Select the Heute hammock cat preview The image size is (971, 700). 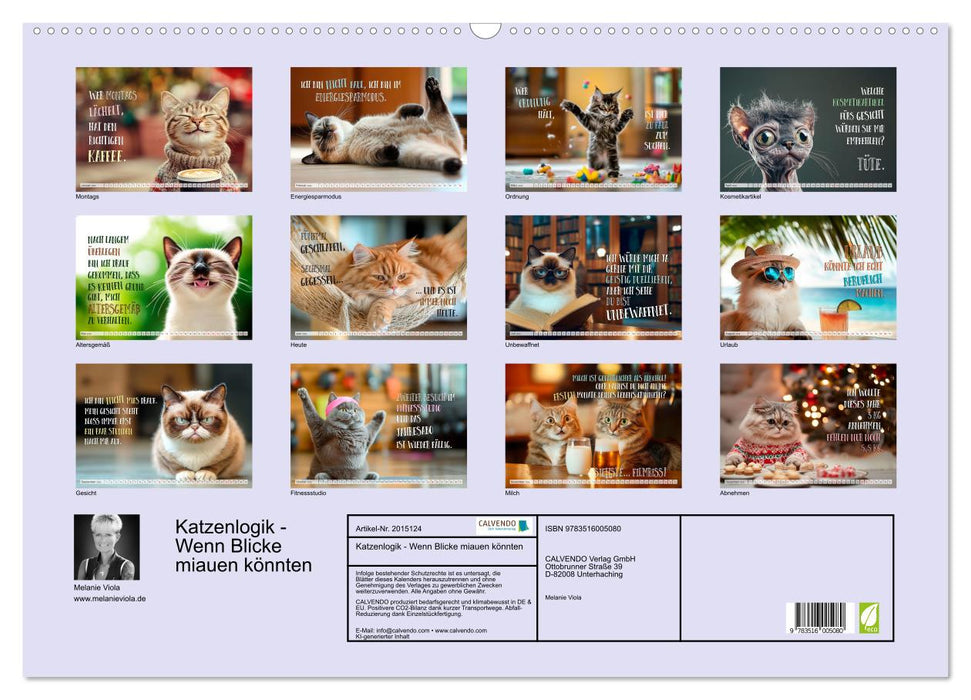pos(378,278)
